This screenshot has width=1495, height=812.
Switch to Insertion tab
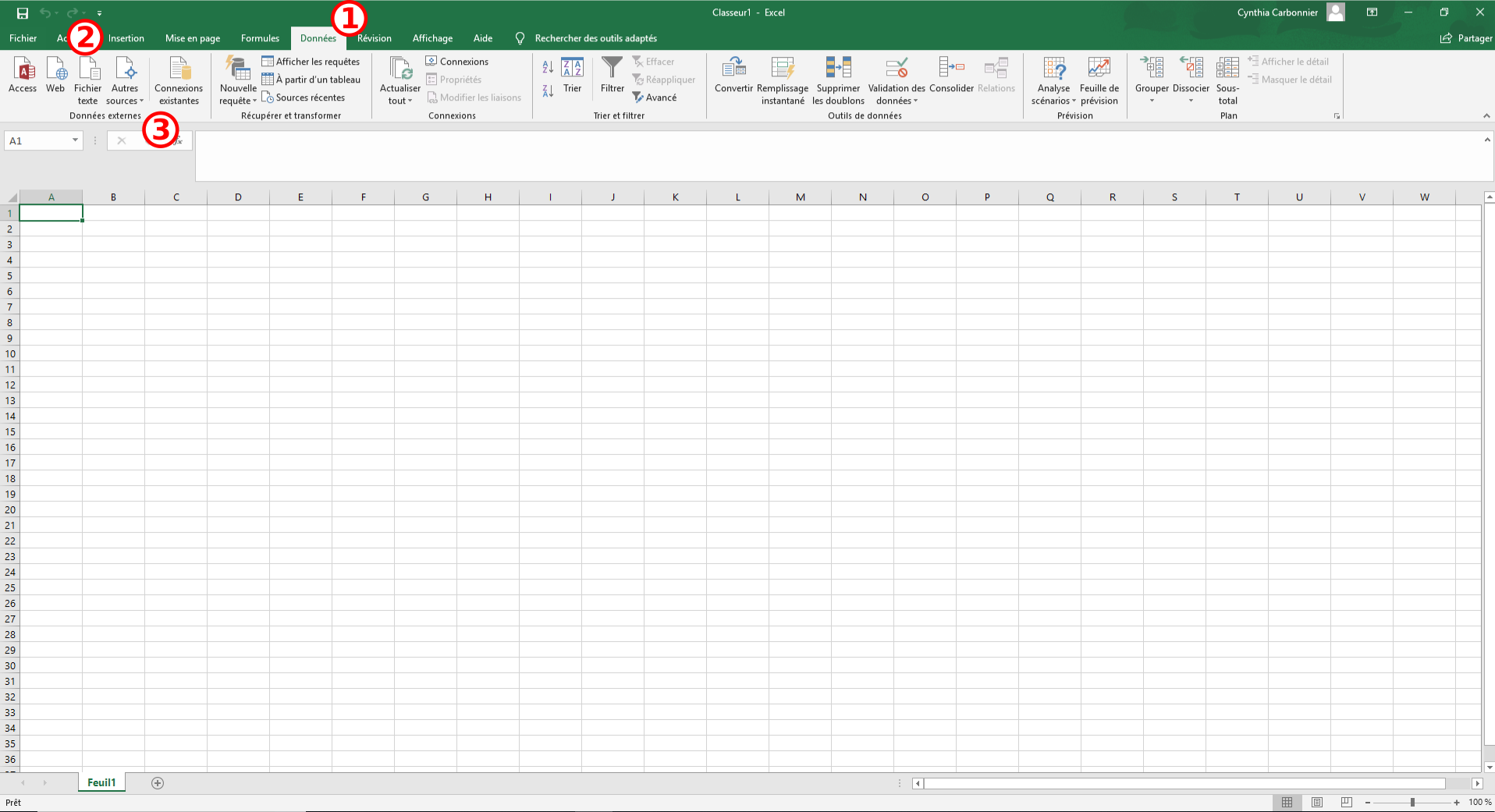click(x=126, y=38)
